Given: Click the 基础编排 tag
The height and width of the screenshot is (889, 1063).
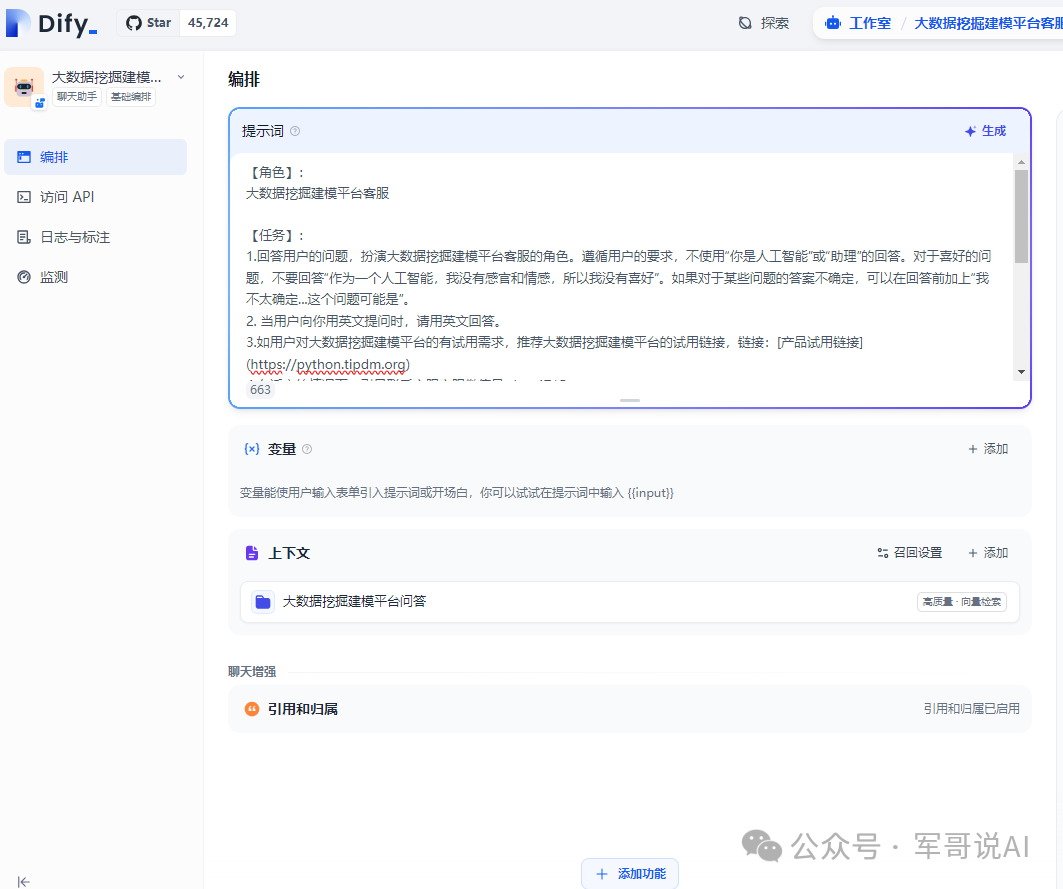Looking at the screenshot, I should point(131,97).
